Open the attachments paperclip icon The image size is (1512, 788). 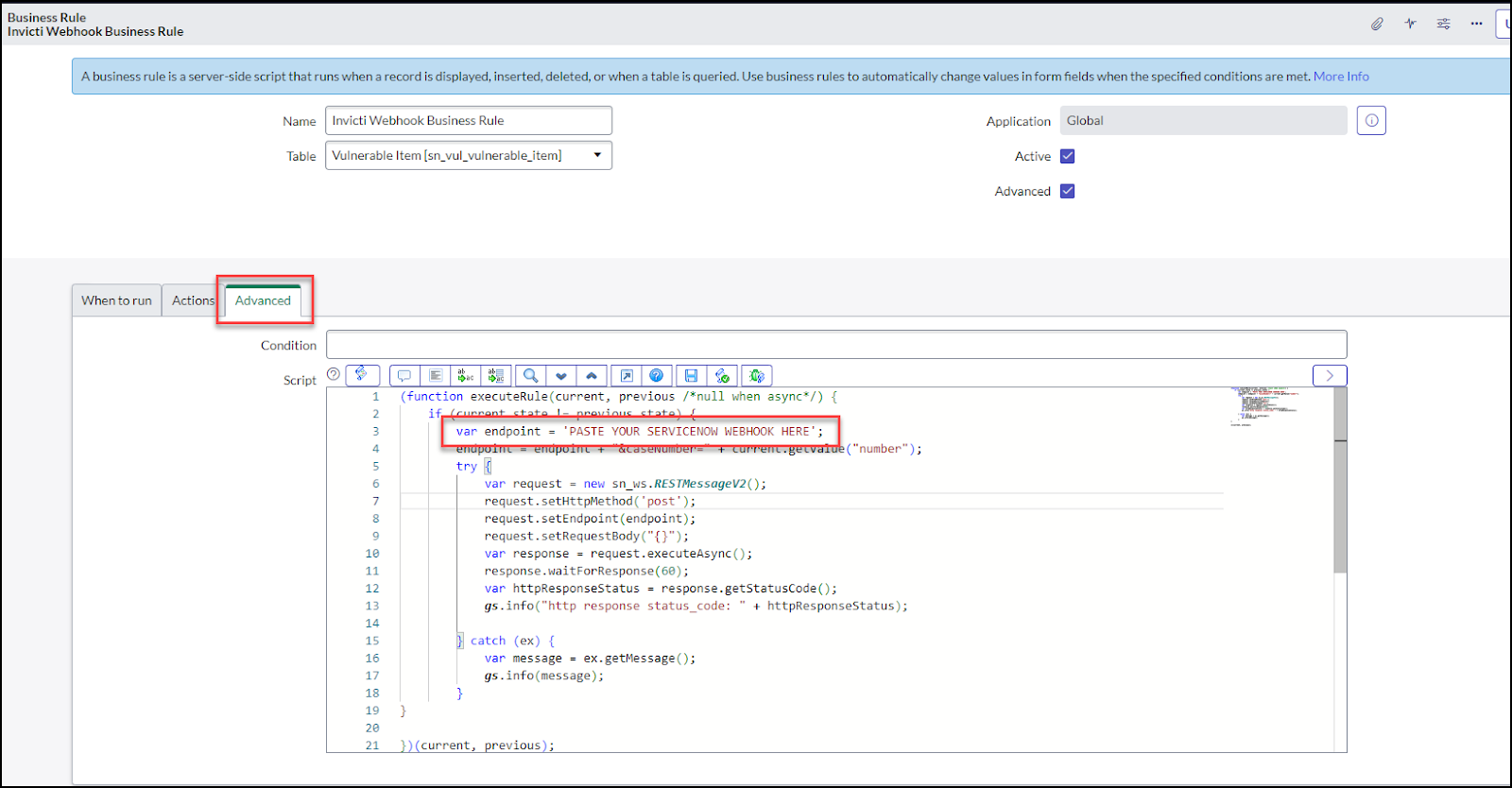(1377, 24)
